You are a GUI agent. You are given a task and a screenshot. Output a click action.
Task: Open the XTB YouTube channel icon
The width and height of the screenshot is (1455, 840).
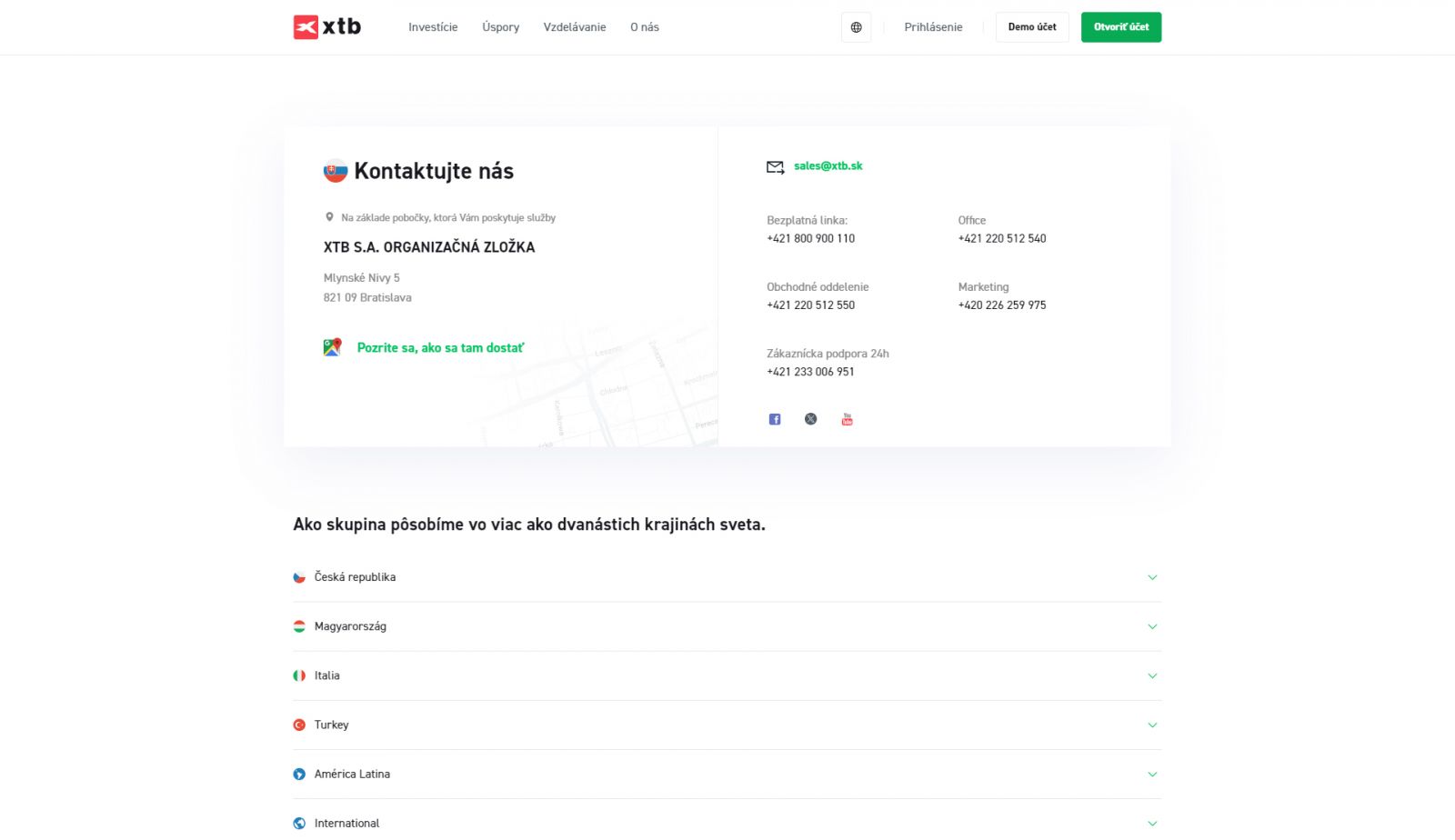[848, 419]
